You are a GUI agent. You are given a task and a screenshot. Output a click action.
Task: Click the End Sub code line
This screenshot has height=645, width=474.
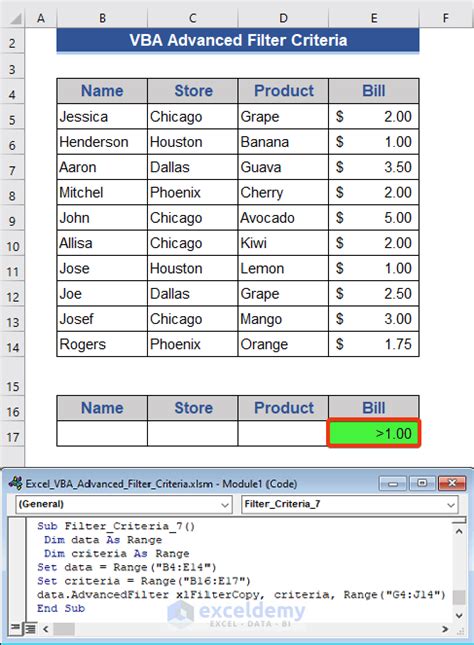pos(61,608)
